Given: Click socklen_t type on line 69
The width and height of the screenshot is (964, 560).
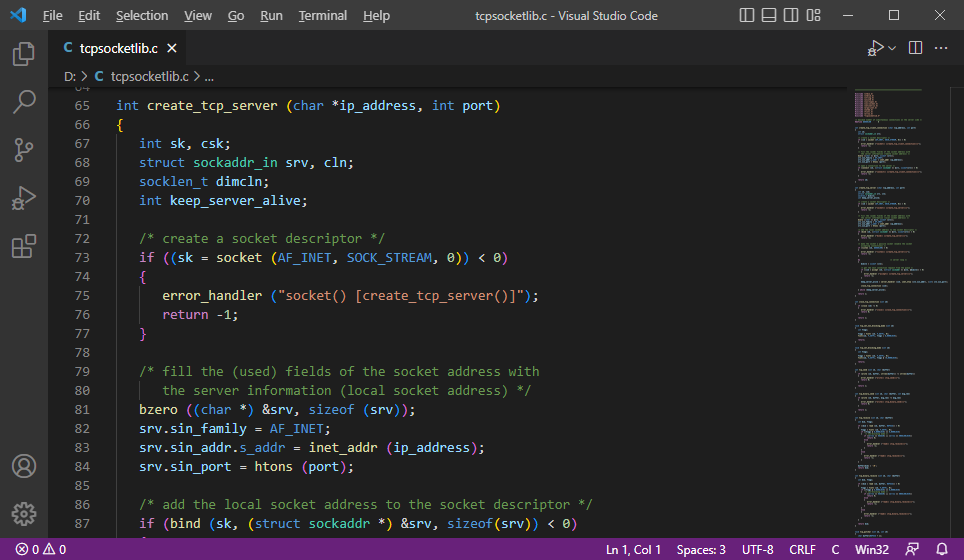Looking at the screenshot, I should click(x=173, y=181).
